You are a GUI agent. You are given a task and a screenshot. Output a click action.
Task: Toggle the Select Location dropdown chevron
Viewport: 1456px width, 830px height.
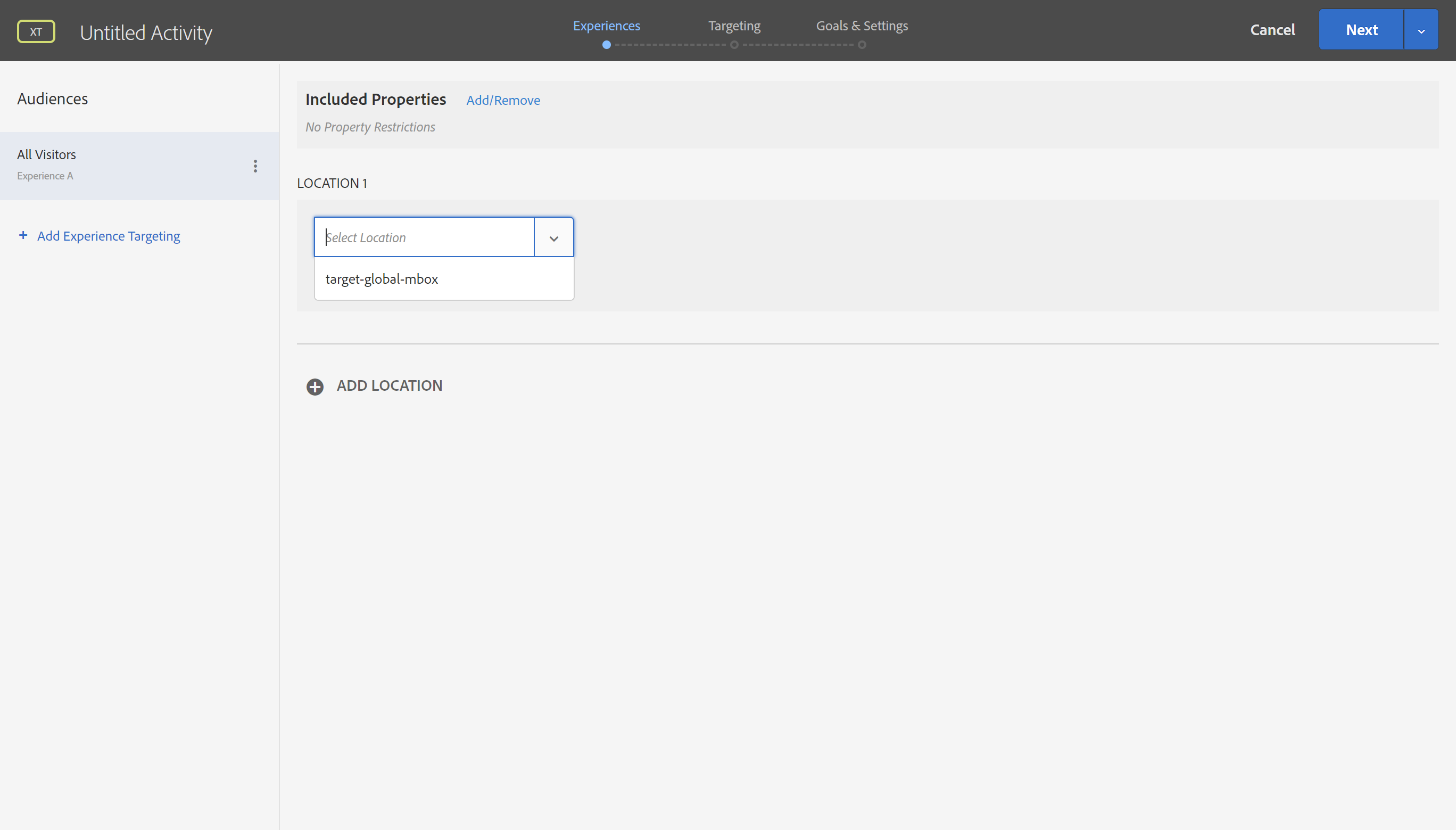click(x=553, y=237)
